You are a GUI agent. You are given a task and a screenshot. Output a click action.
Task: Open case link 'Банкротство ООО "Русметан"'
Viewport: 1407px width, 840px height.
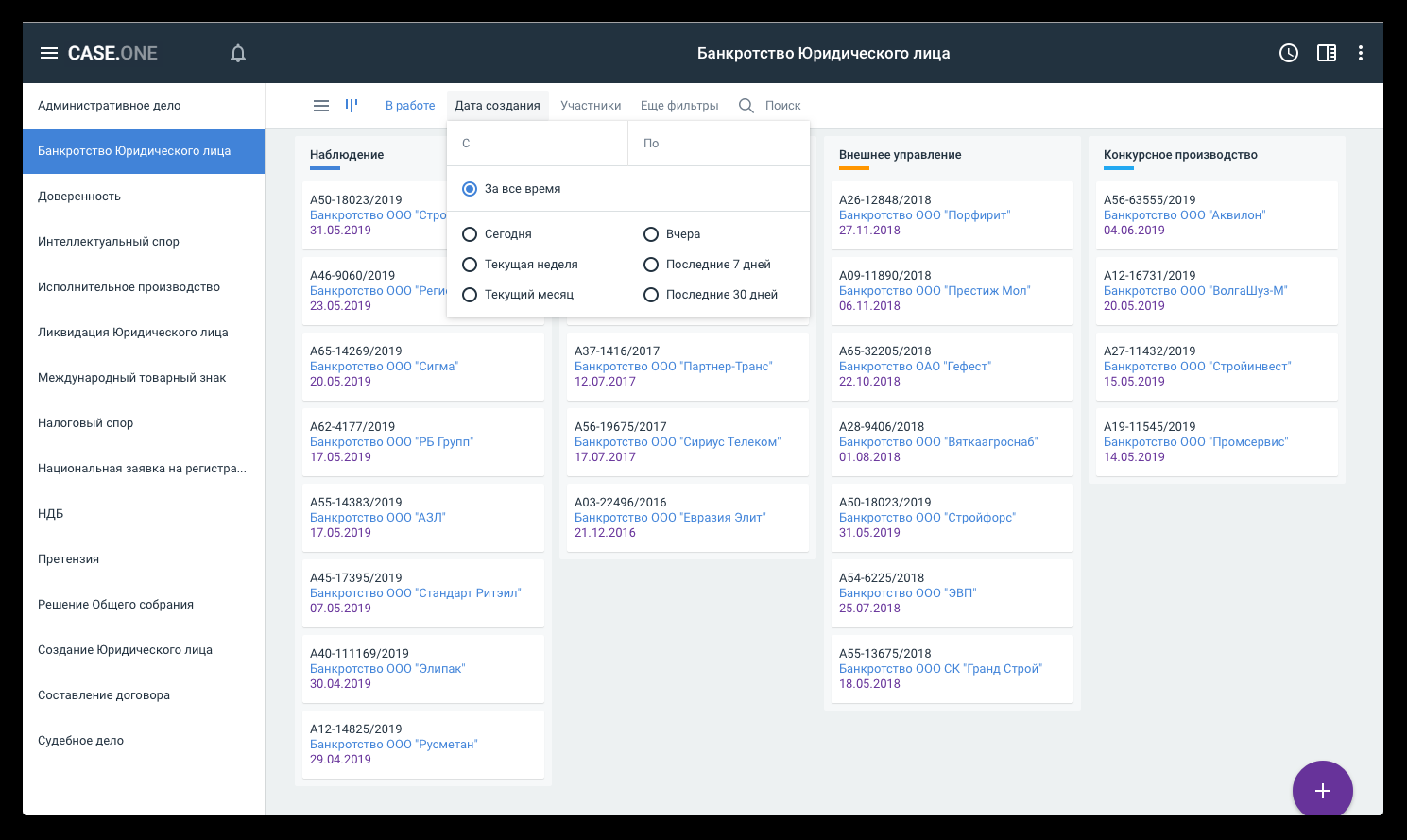click(x=394, y=745)
